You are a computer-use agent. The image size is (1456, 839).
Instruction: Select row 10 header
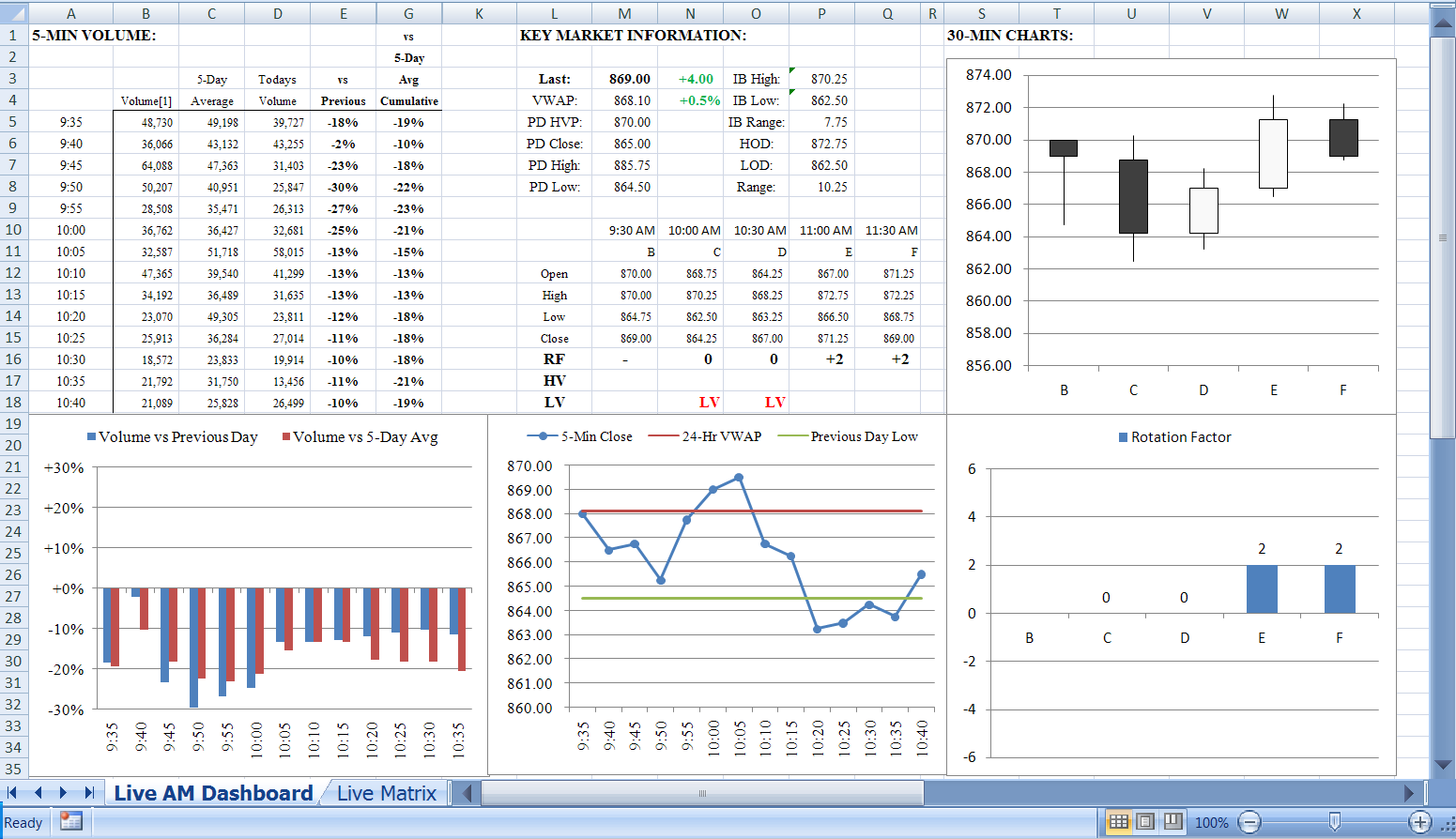tap(13, 229)
